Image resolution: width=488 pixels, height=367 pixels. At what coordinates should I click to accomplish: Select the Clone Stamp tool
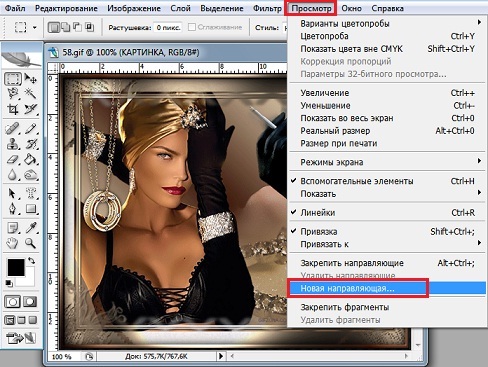tap(13, 144)
